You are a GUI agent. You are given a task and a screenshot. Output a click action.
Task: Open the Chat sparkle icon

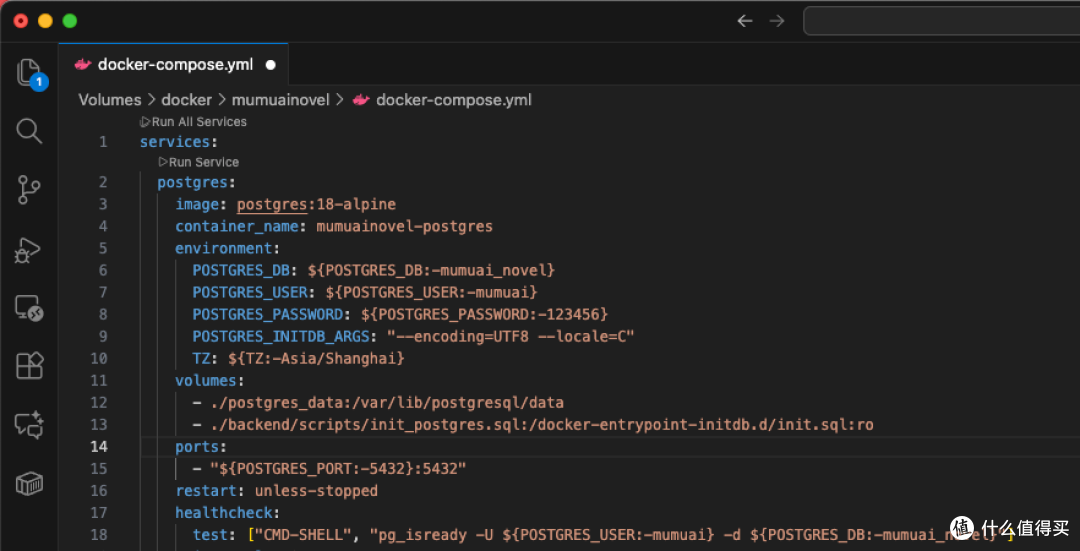tap(29, 425)
